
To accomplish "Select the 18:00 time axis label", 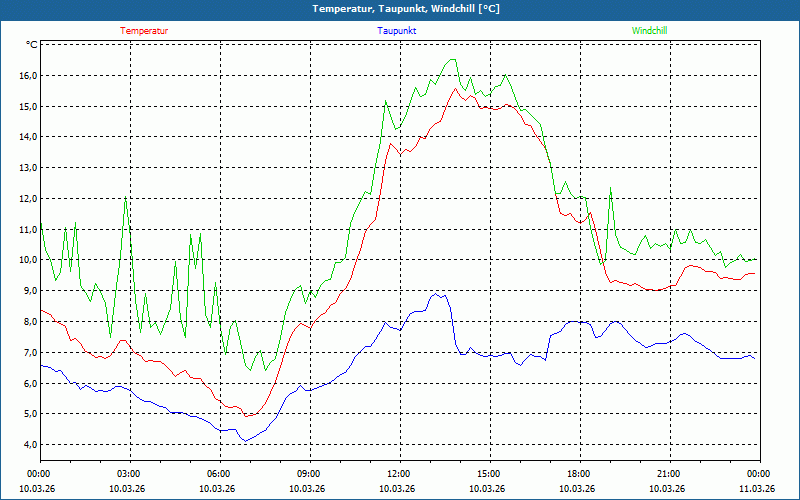I will (x=578, y=474).
